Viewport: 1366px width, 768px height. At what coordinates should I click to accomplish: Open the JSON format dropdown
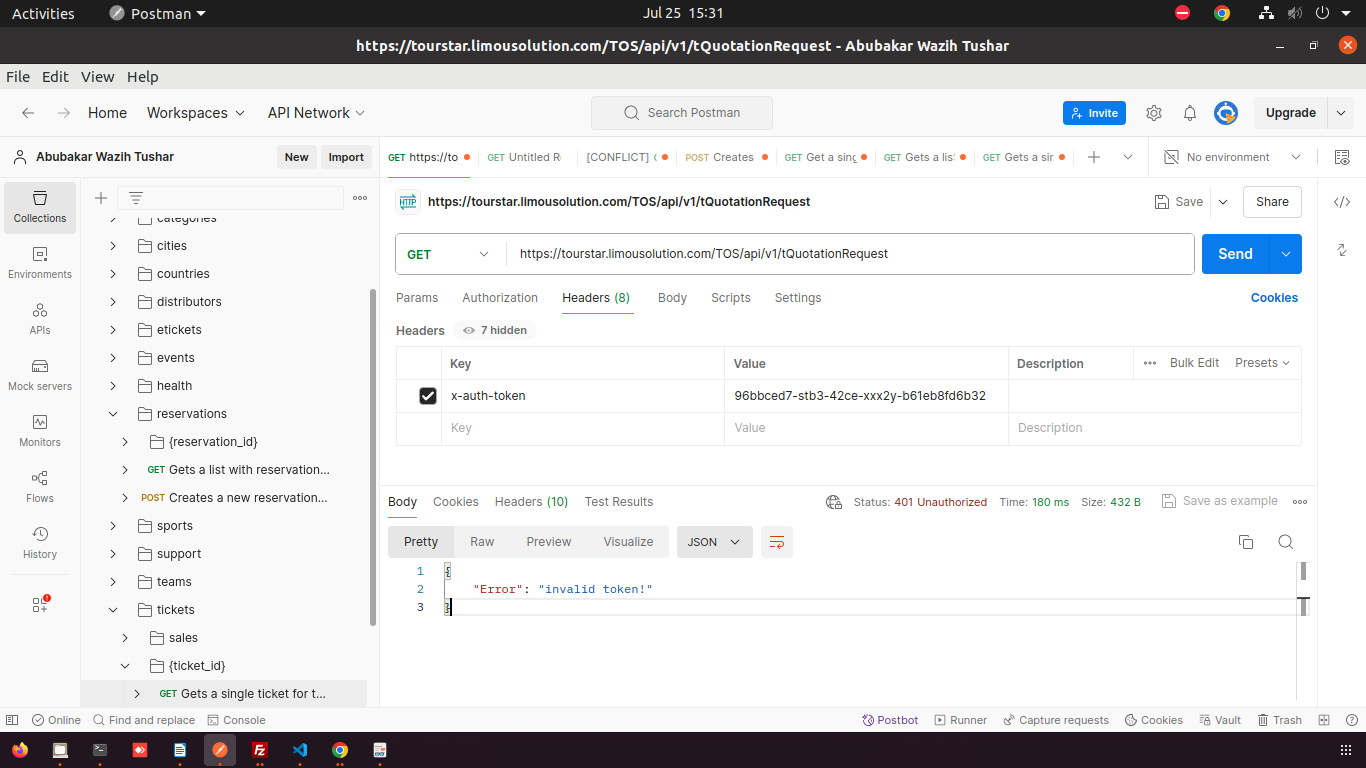(714, 542)
